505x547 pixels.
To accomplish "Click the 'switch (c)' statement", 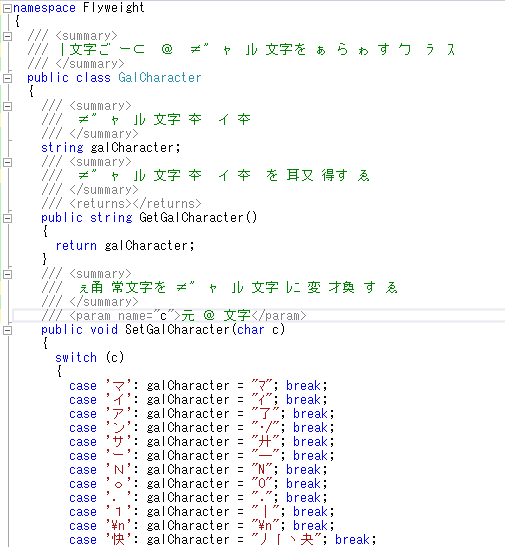I will point(90,358).
